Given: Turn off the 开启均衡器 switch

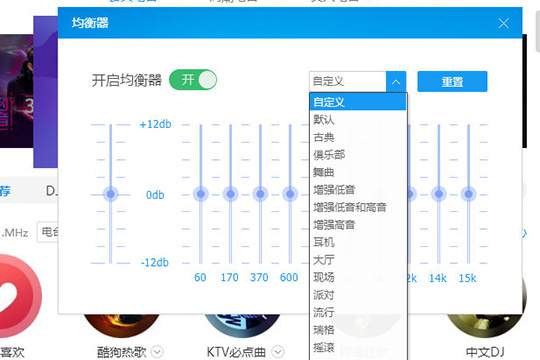Looking at the screenshot, I should pyautogui.click(x=193, y=80).
